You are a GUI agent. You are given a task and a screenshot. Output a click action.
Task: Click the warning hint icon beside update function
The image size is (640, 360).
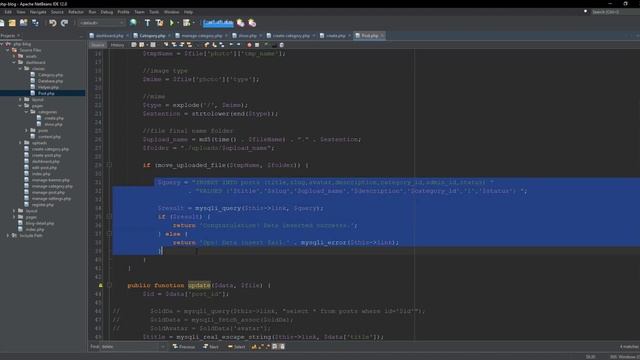tap(100, 285)
